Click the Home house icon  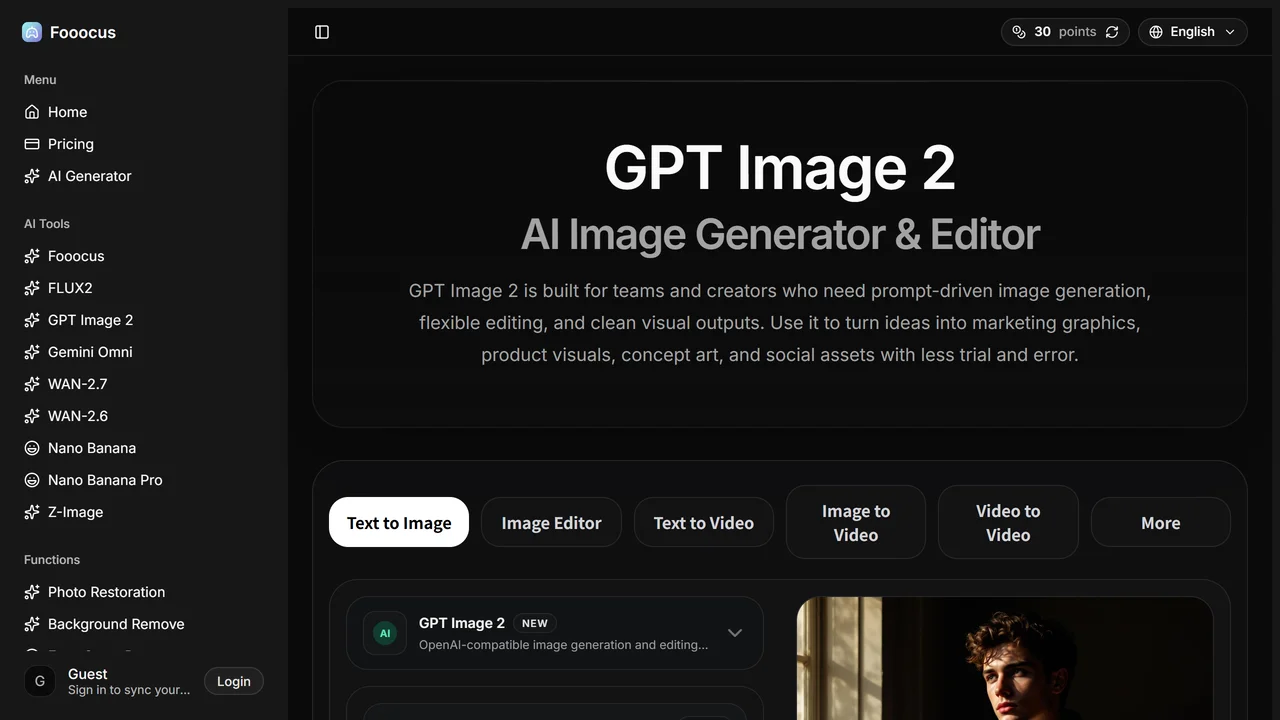pyautogui.click(x=32, y=112)
